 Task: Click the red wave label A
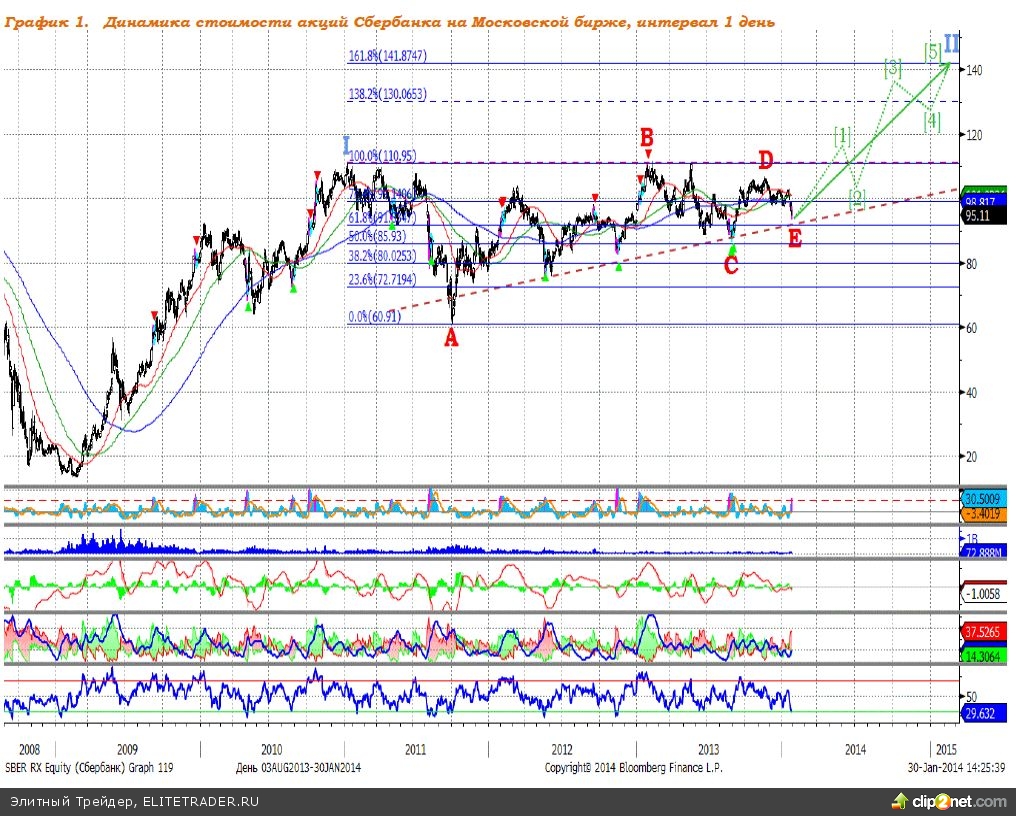(451, 338)
